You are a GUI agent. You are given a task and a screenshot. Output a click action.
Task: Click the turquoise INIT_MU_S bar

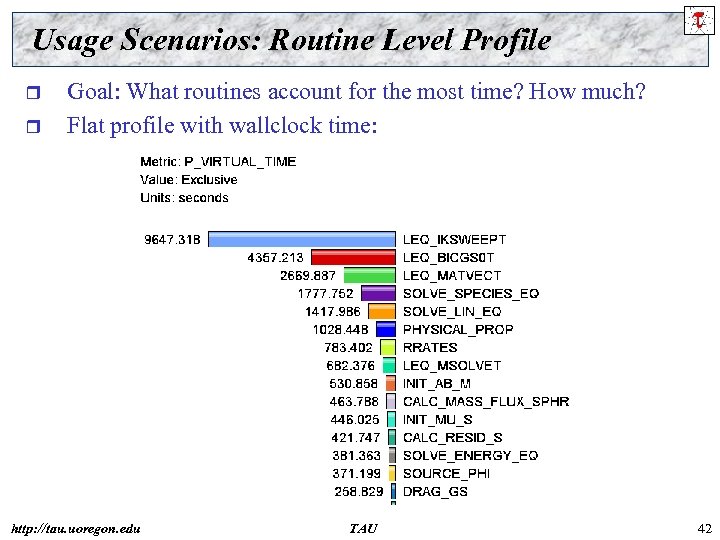[391, 419]
